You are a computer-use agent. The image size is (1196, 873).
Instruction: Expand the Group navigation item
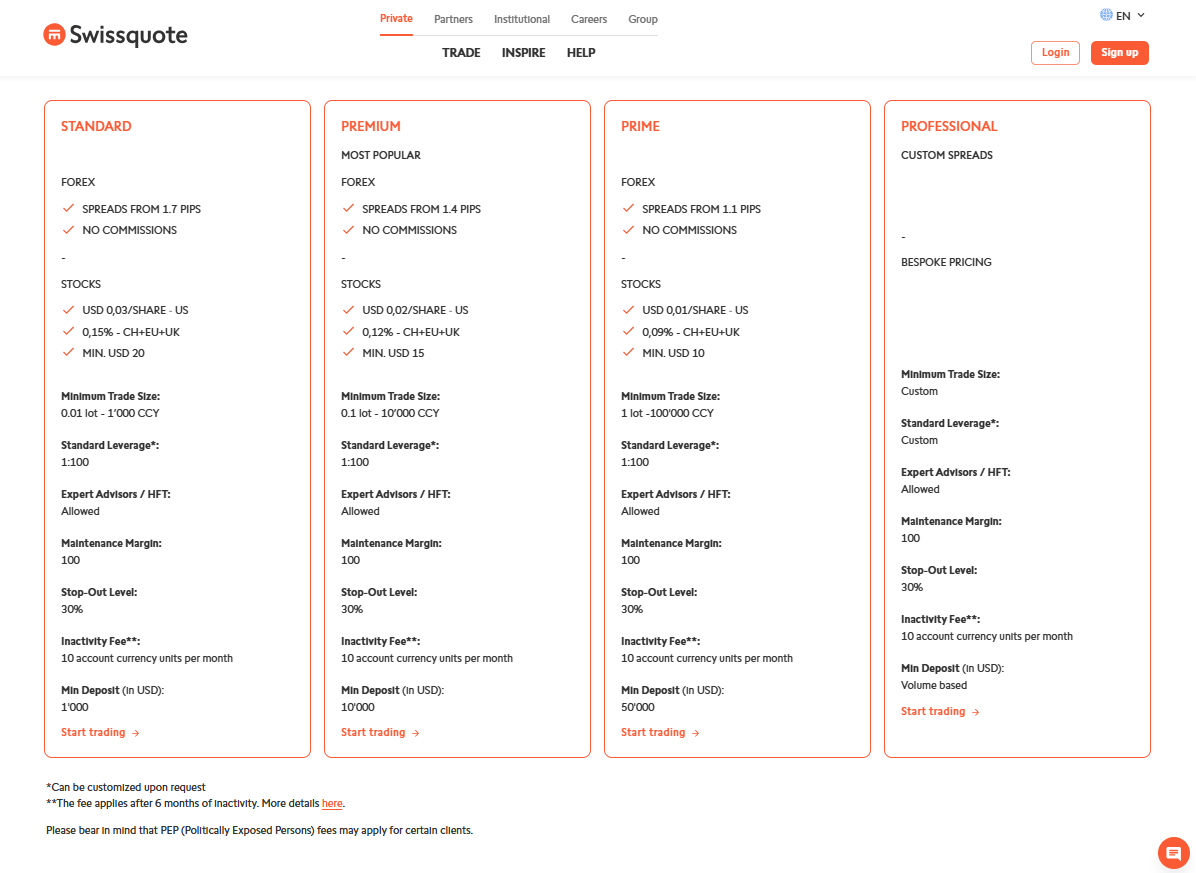click(x=643, y=19)
